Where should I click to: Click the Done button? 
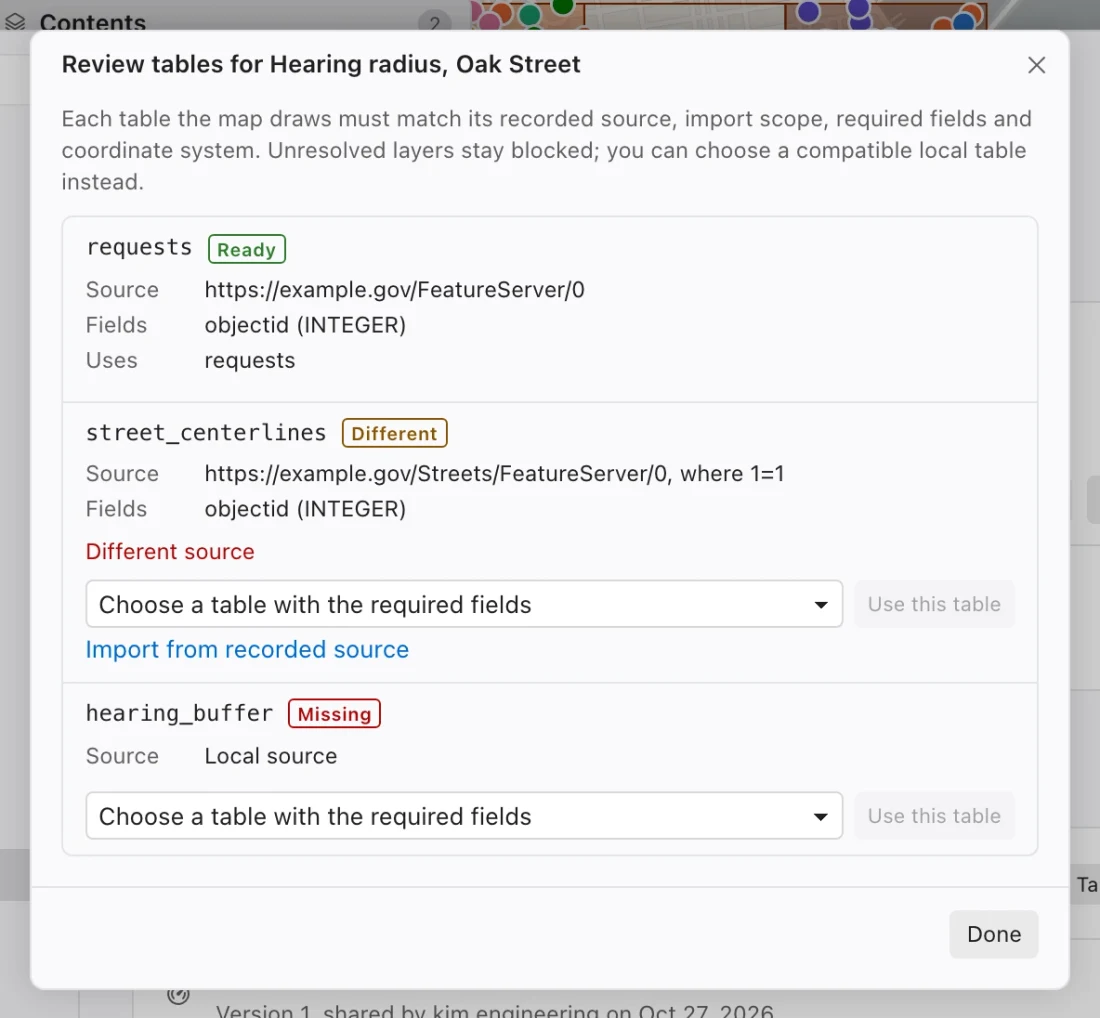(x=993, y=934)
